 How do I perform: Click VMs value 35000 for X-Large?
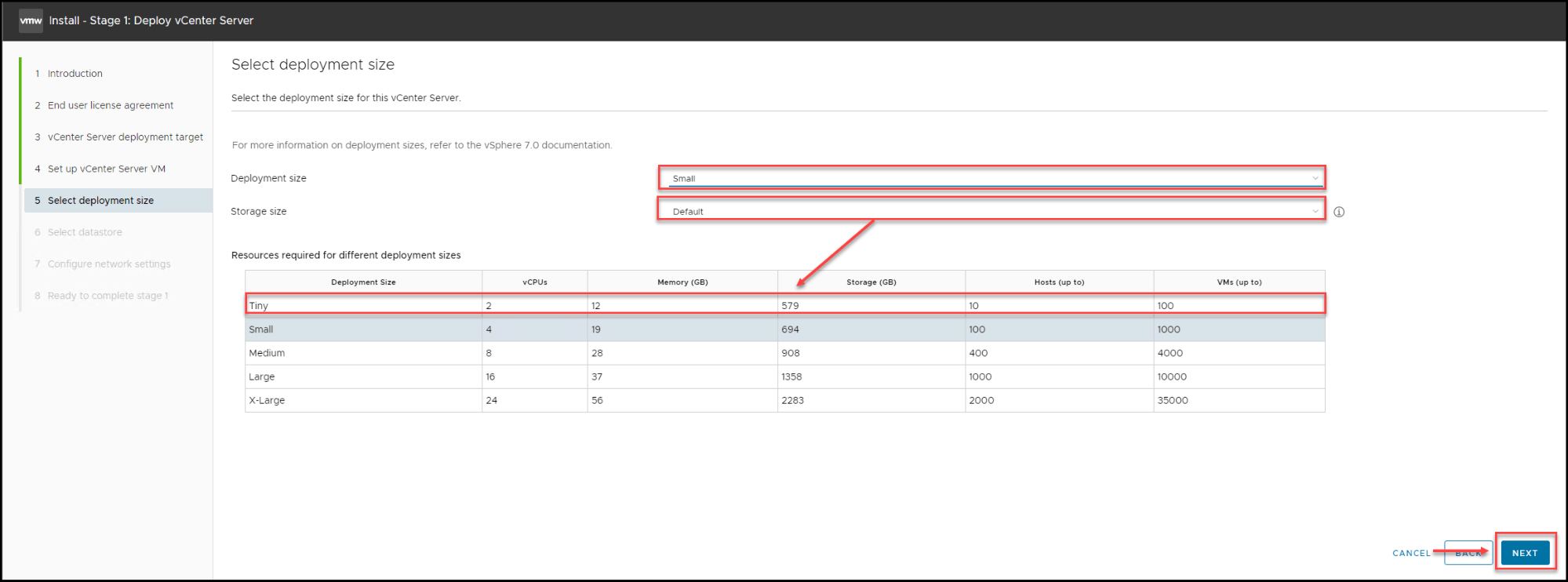[x=1173, y=400]
